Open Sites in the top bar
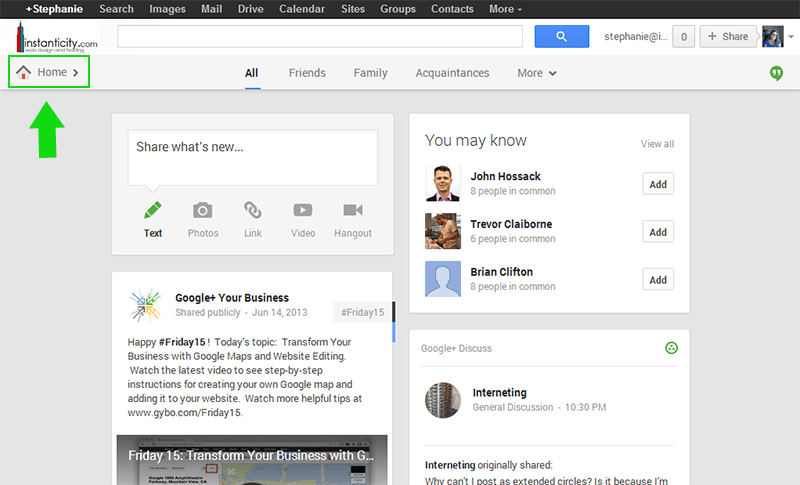 tap(353, 9)
